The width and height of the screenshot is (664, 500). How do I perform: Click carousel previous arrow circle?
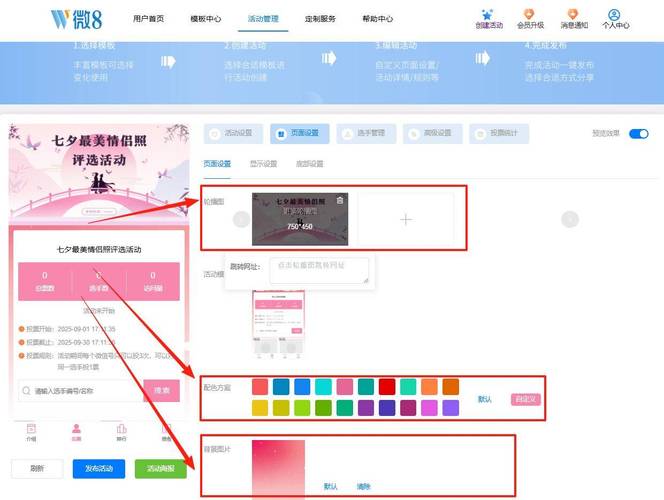click(241, 219)
